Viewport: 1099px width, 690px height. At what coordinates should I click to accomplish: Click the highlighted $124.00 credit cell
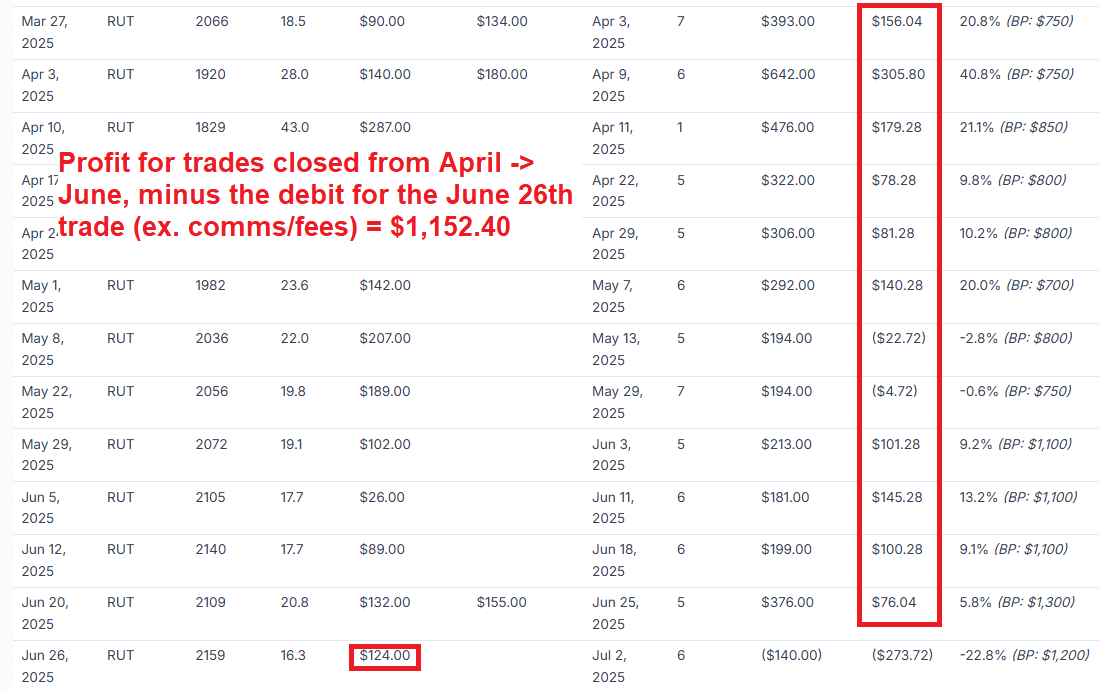pos(385,656)
